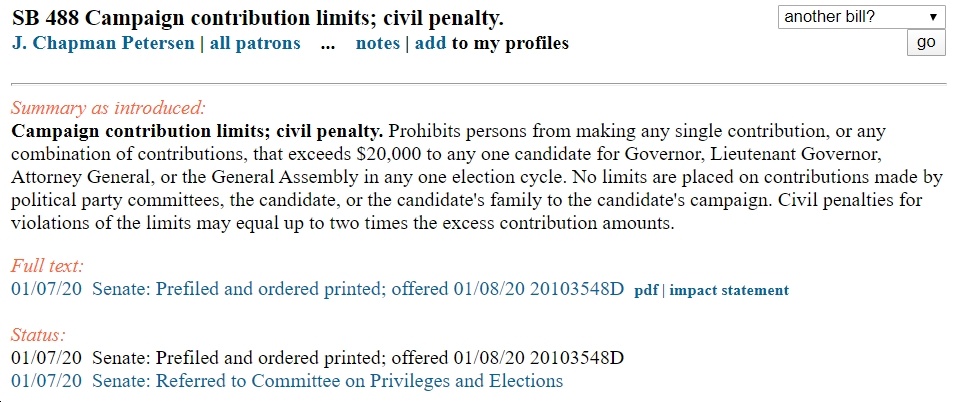
Task: Open the notes link
Action: (x=378, y=44)
